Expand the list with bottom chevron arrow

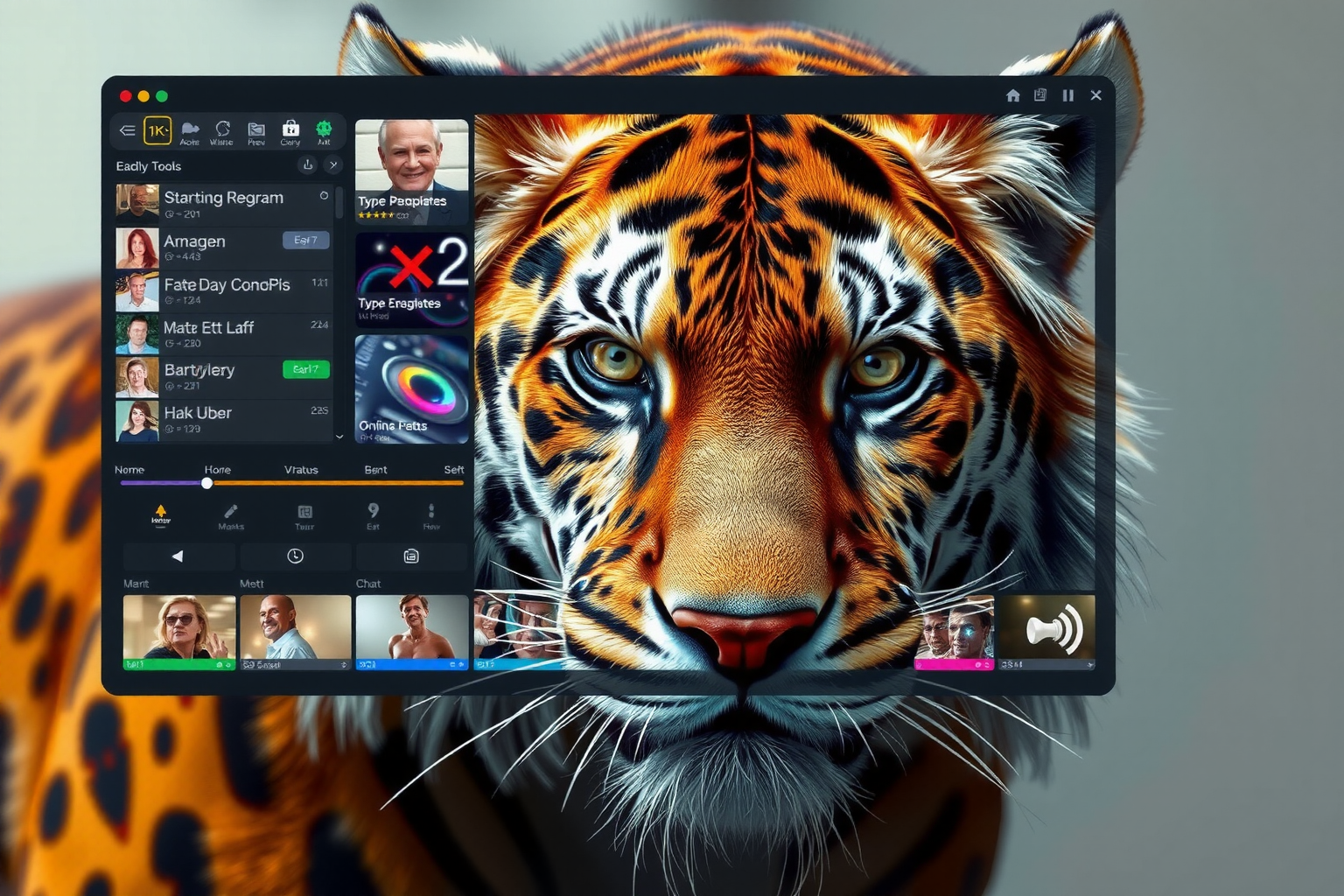[339, 436]
